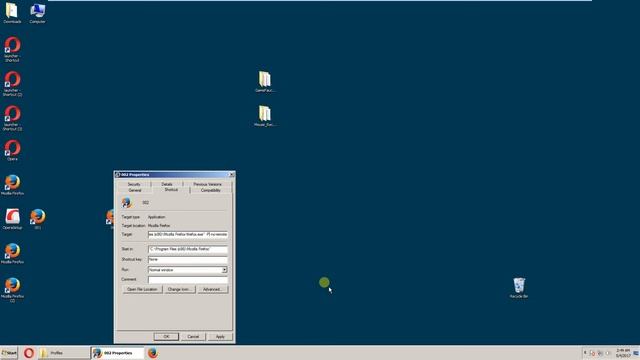Click into the 'Start in' field

(188, 249)
